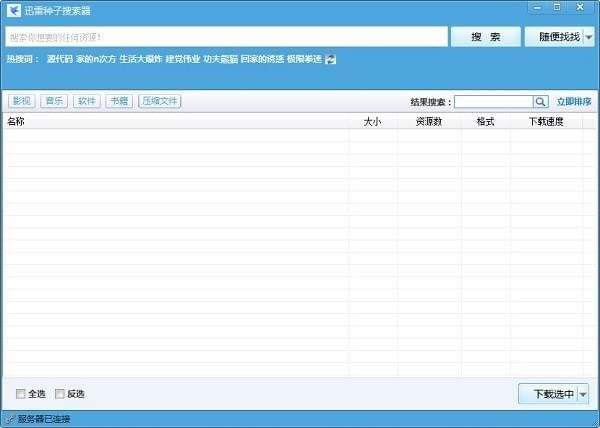The width and height of the screenshot is (600, 428).
Task: Sort by the 名称 column header
Action: [176, 122]
